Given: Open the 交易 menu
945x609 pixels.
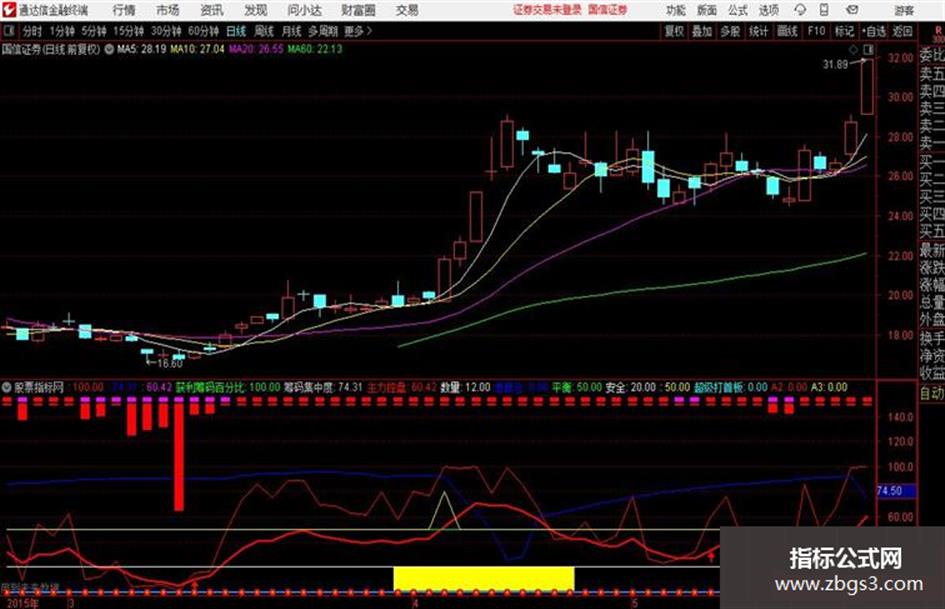Looking at the screenshot, I should [x=407, y=10].
